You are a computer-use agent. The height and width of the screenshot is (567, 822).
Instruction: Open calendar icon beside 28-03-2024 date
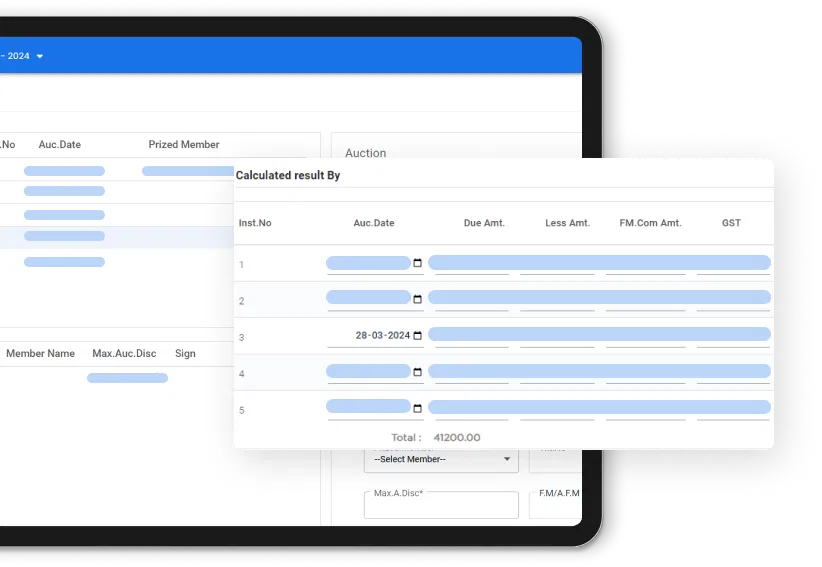click(x=417, y=335)
